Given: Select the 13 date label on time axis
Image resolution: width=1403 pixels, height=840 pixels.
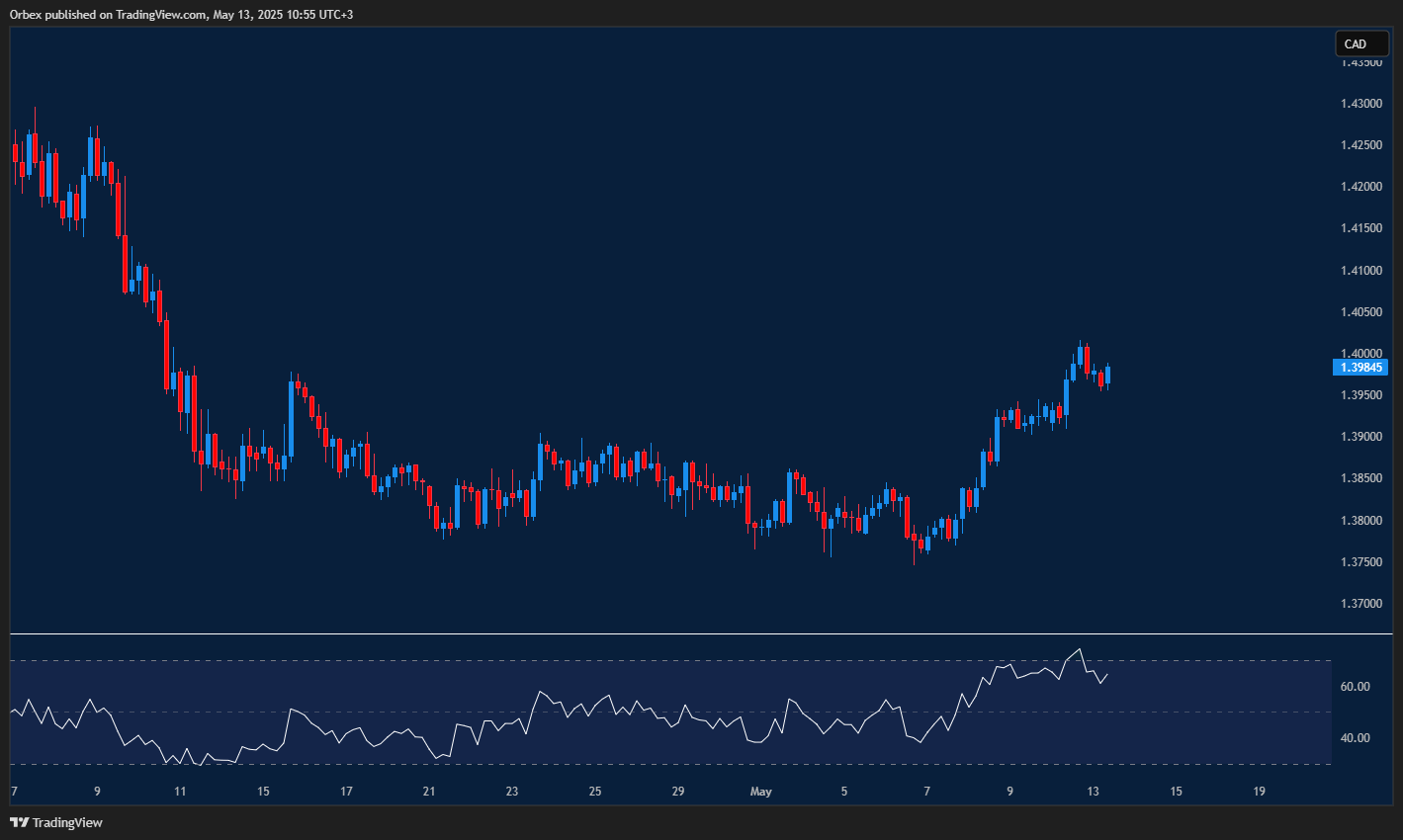Looking at the screenshot, I should point(1092,791).
